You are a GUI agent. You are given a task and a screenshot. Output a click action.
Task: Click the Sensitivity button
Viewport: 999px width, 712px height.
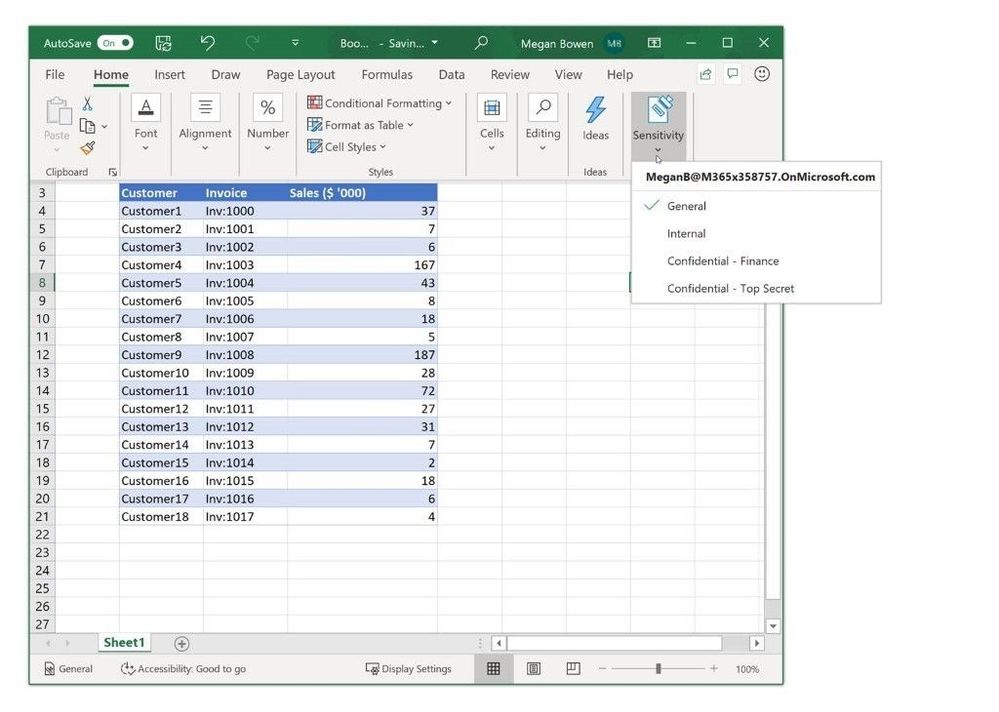coord(658,126)
